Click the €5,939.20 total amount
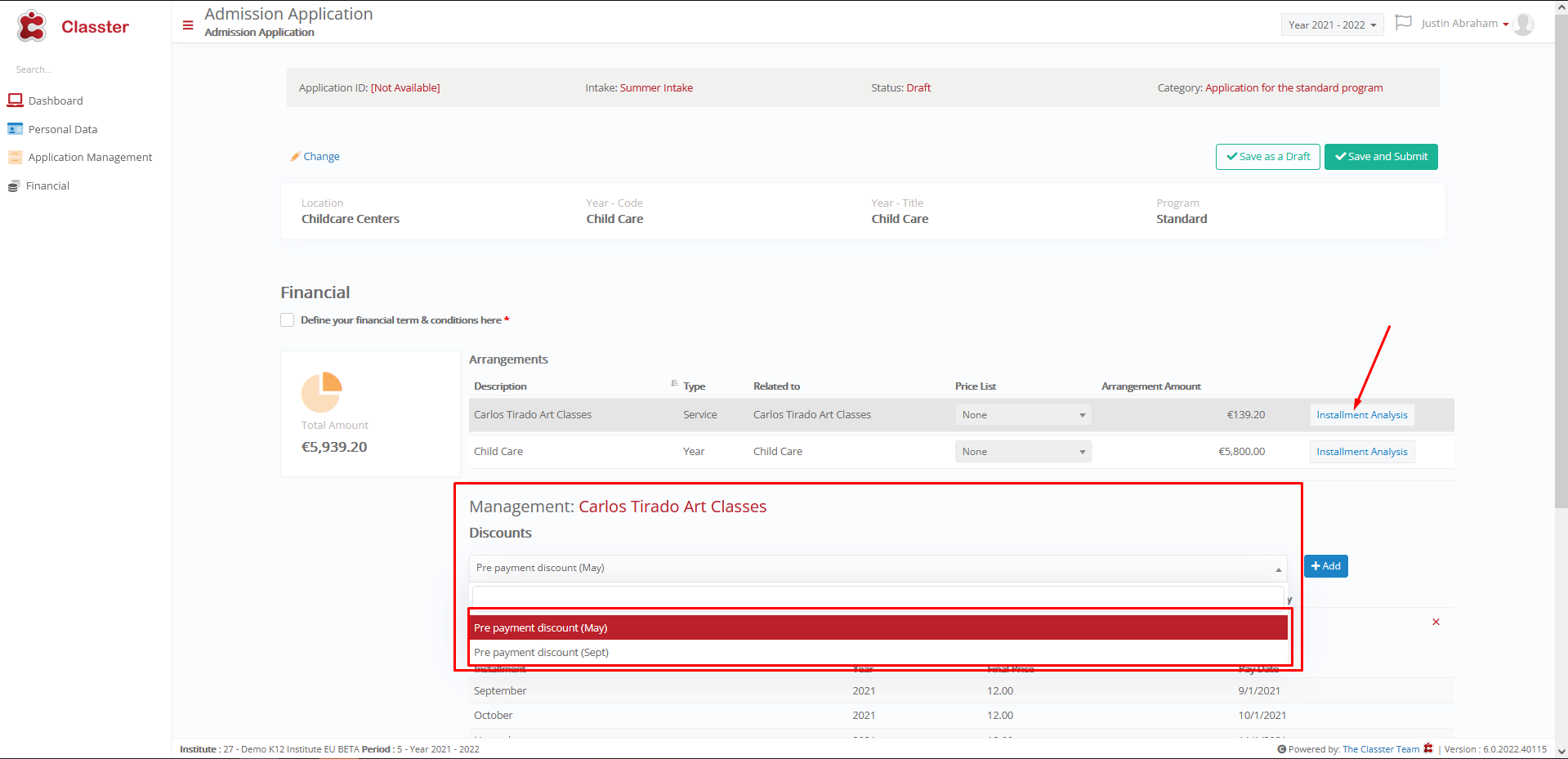The width and height of the screenshot is (1568, 759). pos(334,447)
